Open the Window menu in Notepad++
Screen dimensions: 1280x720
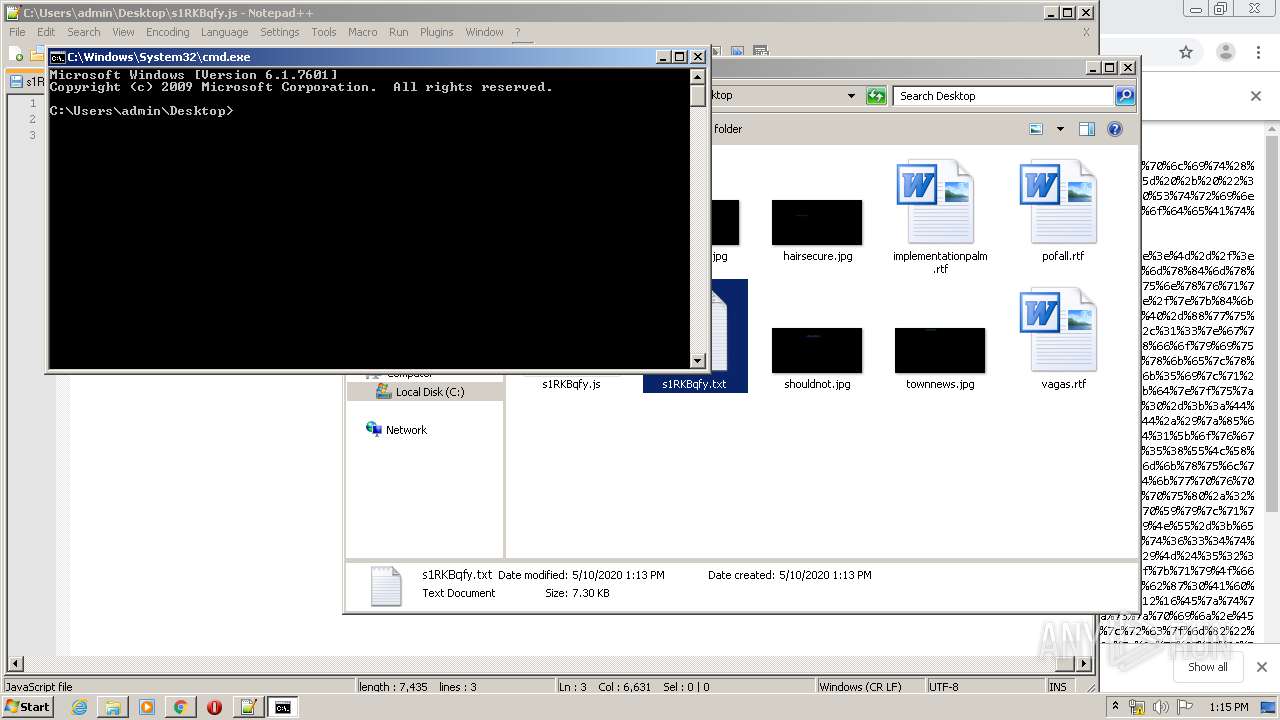coord(484,32)
